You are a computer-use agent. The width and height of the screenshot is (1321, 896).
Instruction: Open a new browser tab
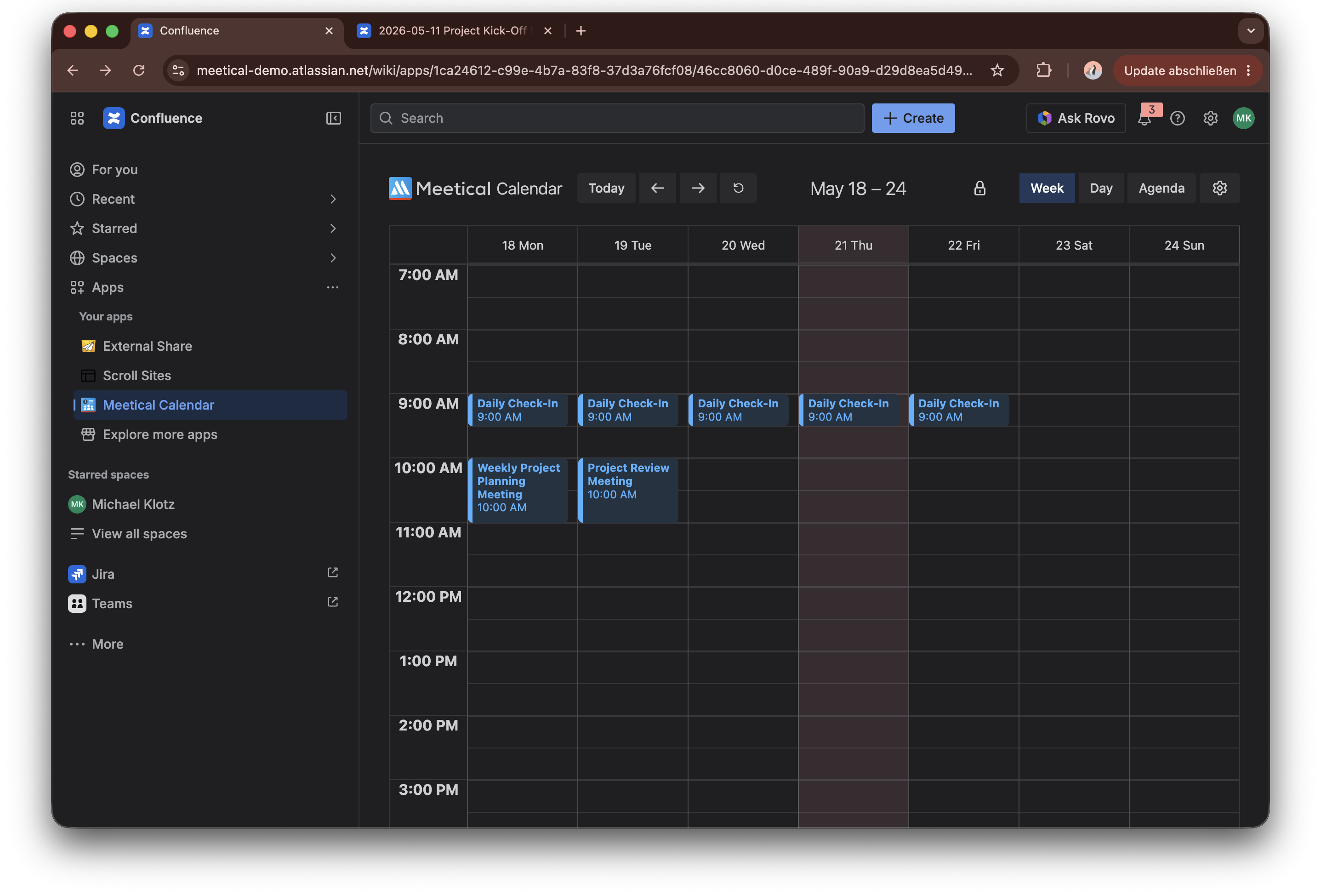click(x=581, y=31)
